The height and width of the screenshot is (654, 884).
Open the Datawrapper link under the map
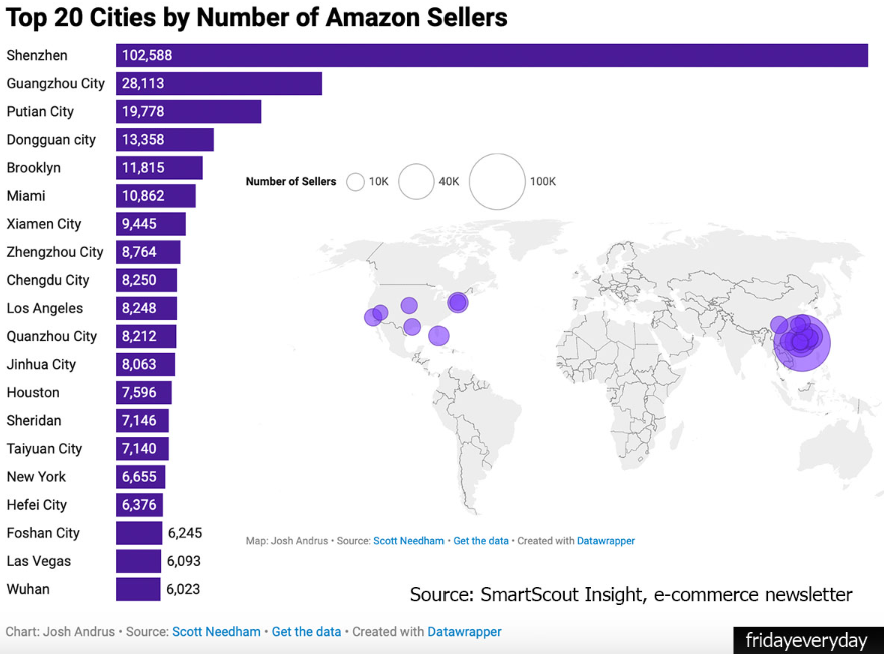pyautogui.click(x=606, y=541)
